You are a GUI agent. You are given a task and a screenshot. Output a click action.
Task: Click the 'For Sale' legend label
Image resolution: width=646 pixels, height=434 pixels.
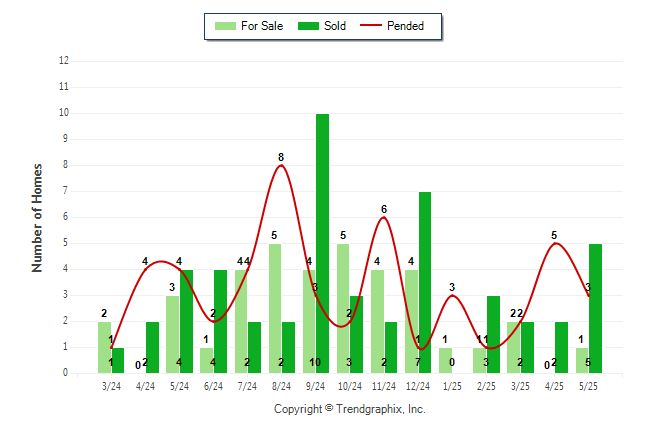[x=262, y=26]
